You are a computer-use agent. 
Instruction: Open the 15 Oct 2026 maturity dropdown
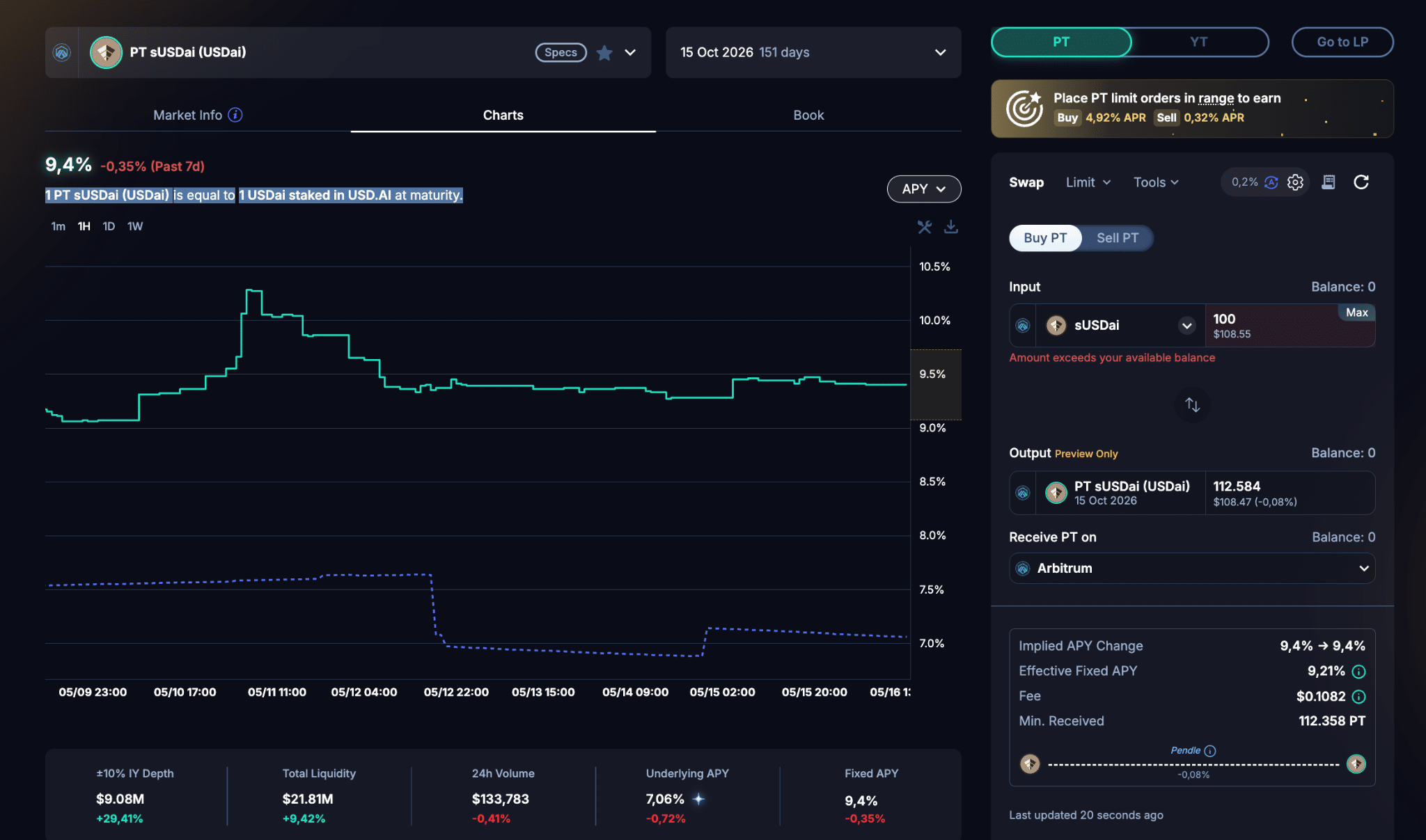[813, 52]
